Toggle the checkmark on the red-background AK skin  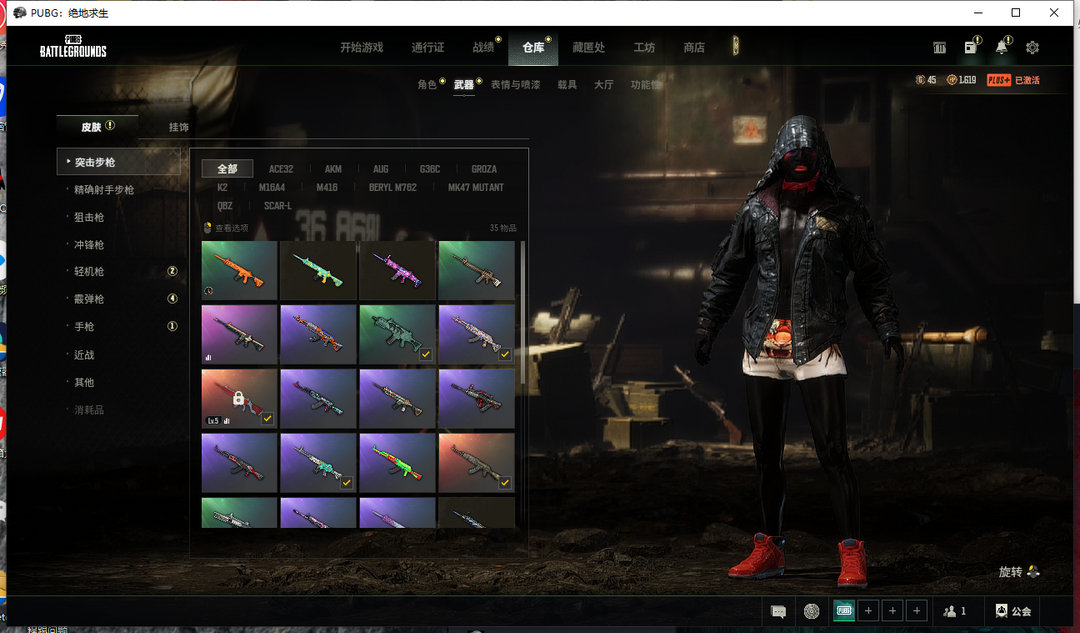point(505,483)
